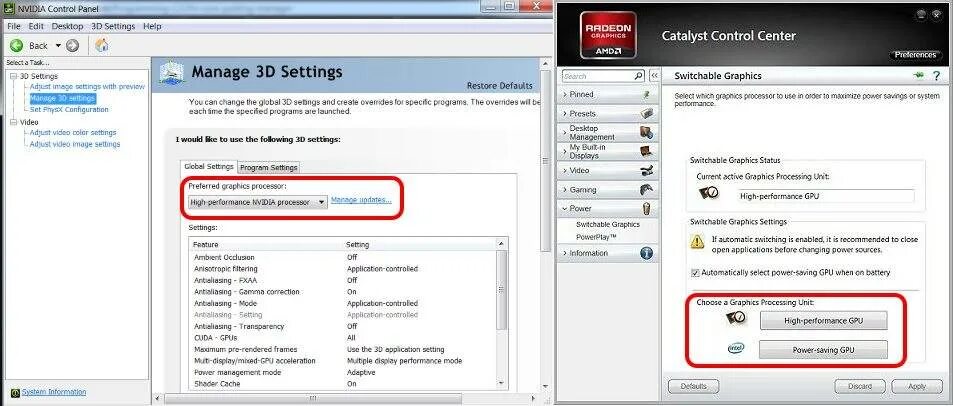The width and height of the screenshot is (953, 406).
Task: Expand the Desktop Management section
Action: 609,132
